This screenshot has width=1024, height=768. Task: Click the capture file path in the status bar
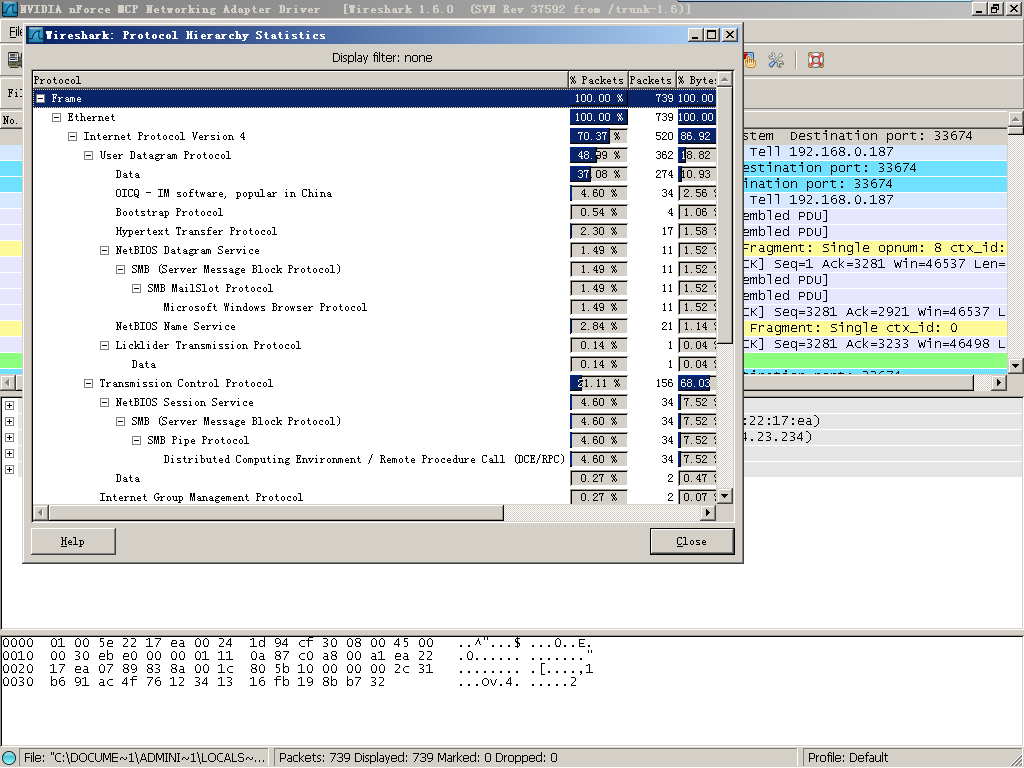(x=144, y=758)
